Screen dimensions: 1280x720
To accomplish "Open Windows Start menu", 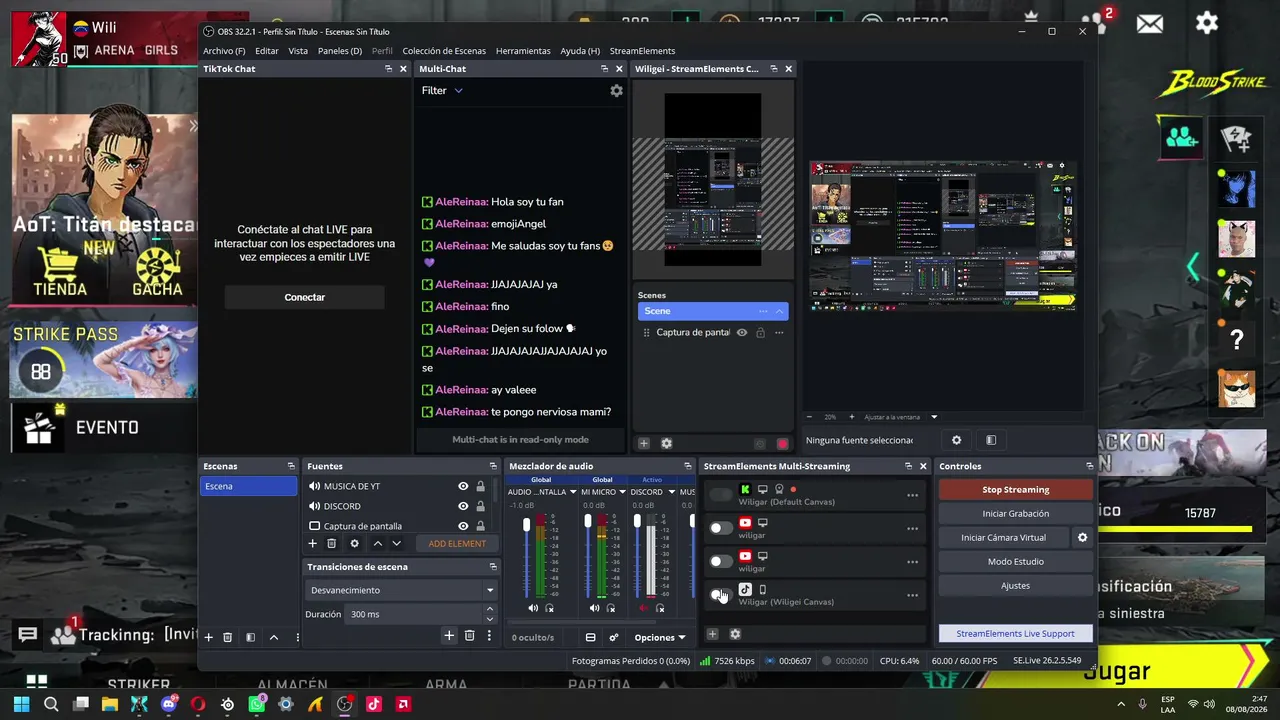I will [x=22, y=704].
